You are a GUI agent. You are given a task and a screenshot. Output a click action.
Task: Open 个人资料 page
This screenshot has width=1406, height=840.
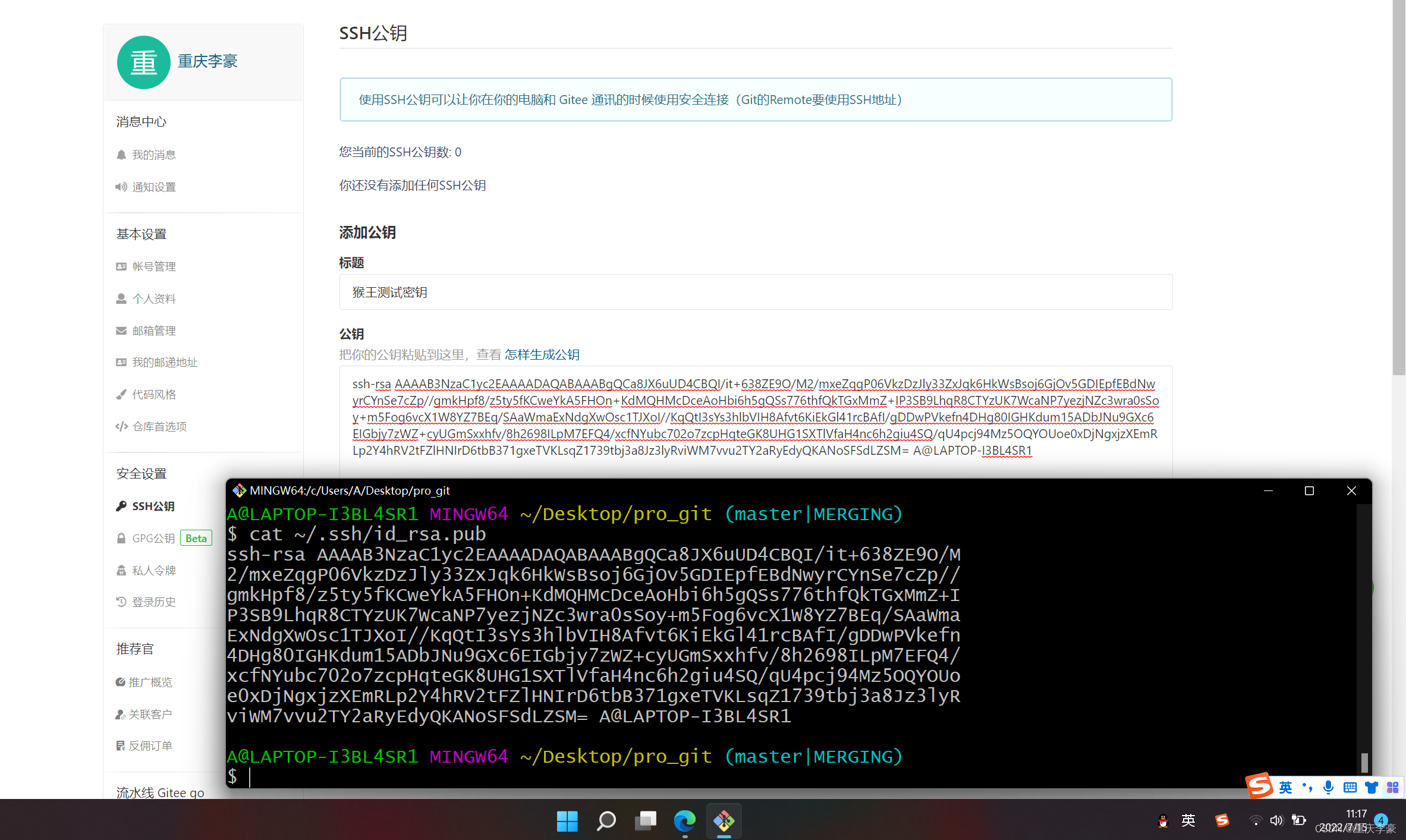pos(154,298)
